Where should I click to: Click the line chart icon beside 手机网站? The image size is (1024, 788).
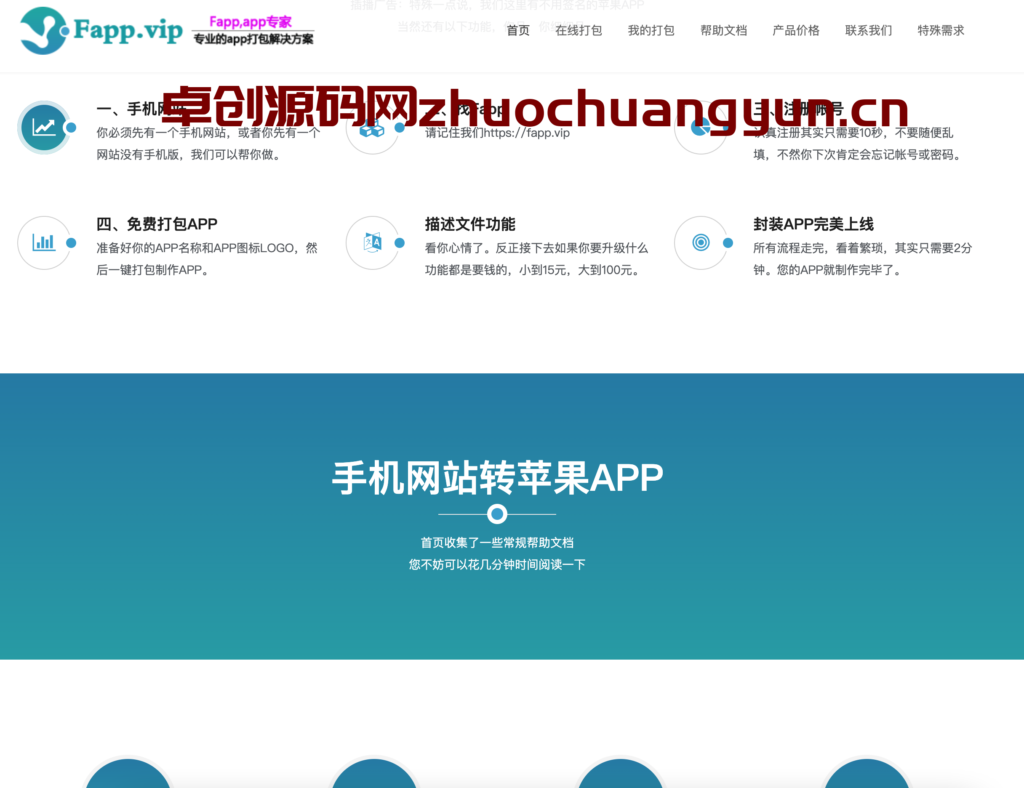point(44,127)
